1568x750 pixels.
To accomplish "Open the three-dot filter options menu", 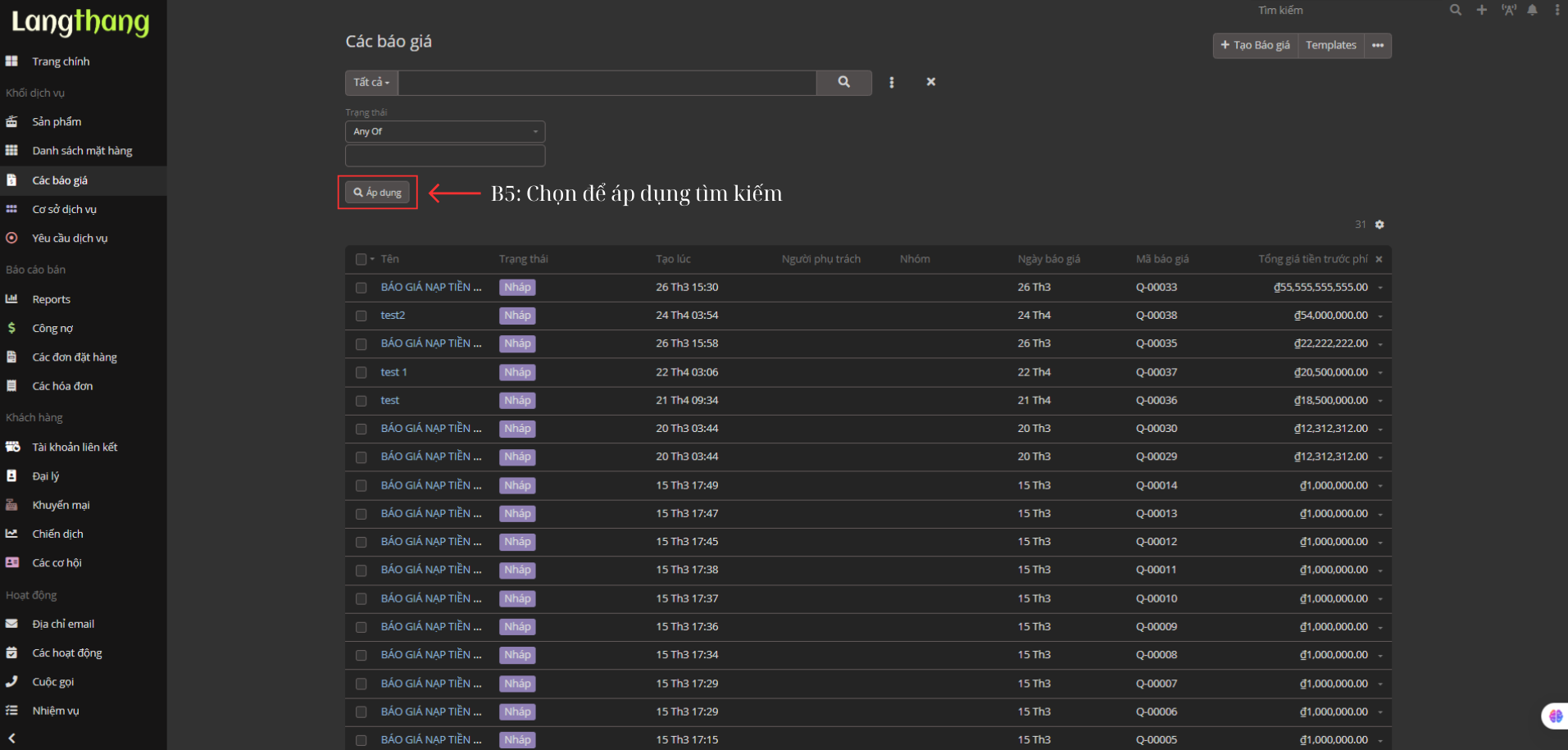I will tap(892, 82).
